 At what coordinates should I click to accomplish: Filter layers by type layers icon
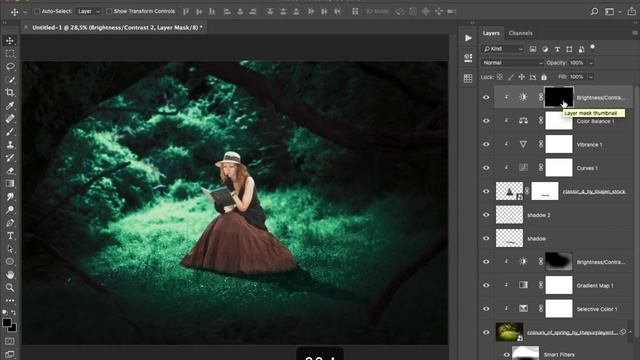tap(557, 49)
